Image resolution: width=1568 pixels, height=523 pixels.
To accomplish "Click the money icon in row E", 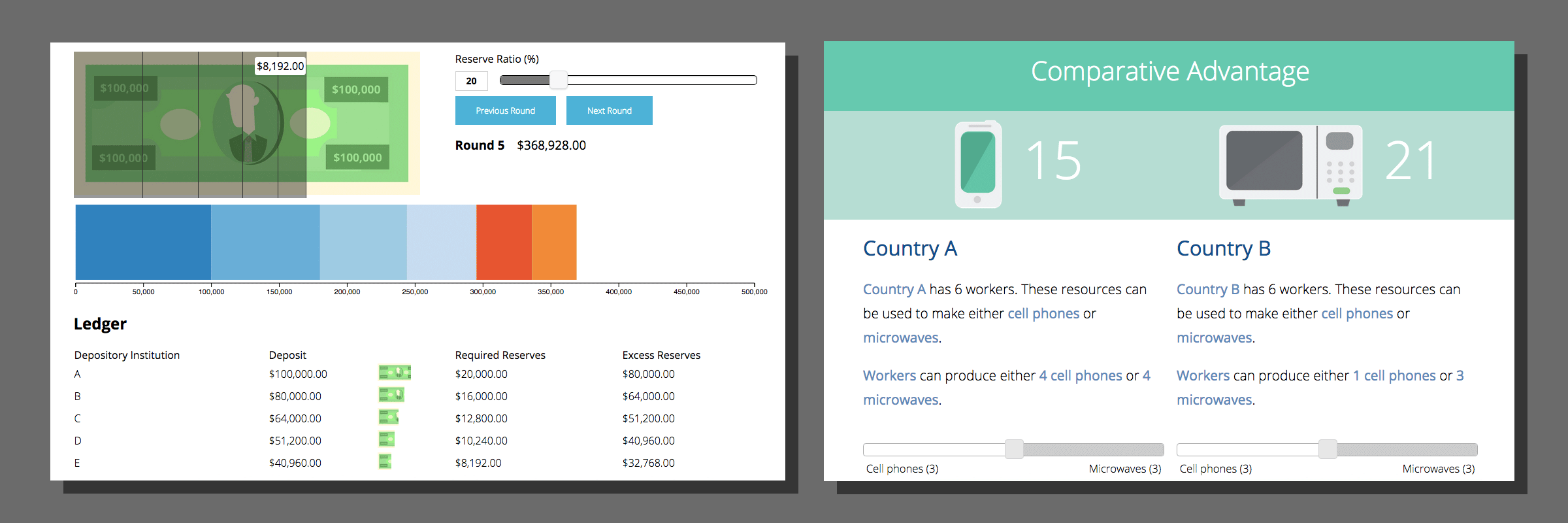I will [385, 462].
